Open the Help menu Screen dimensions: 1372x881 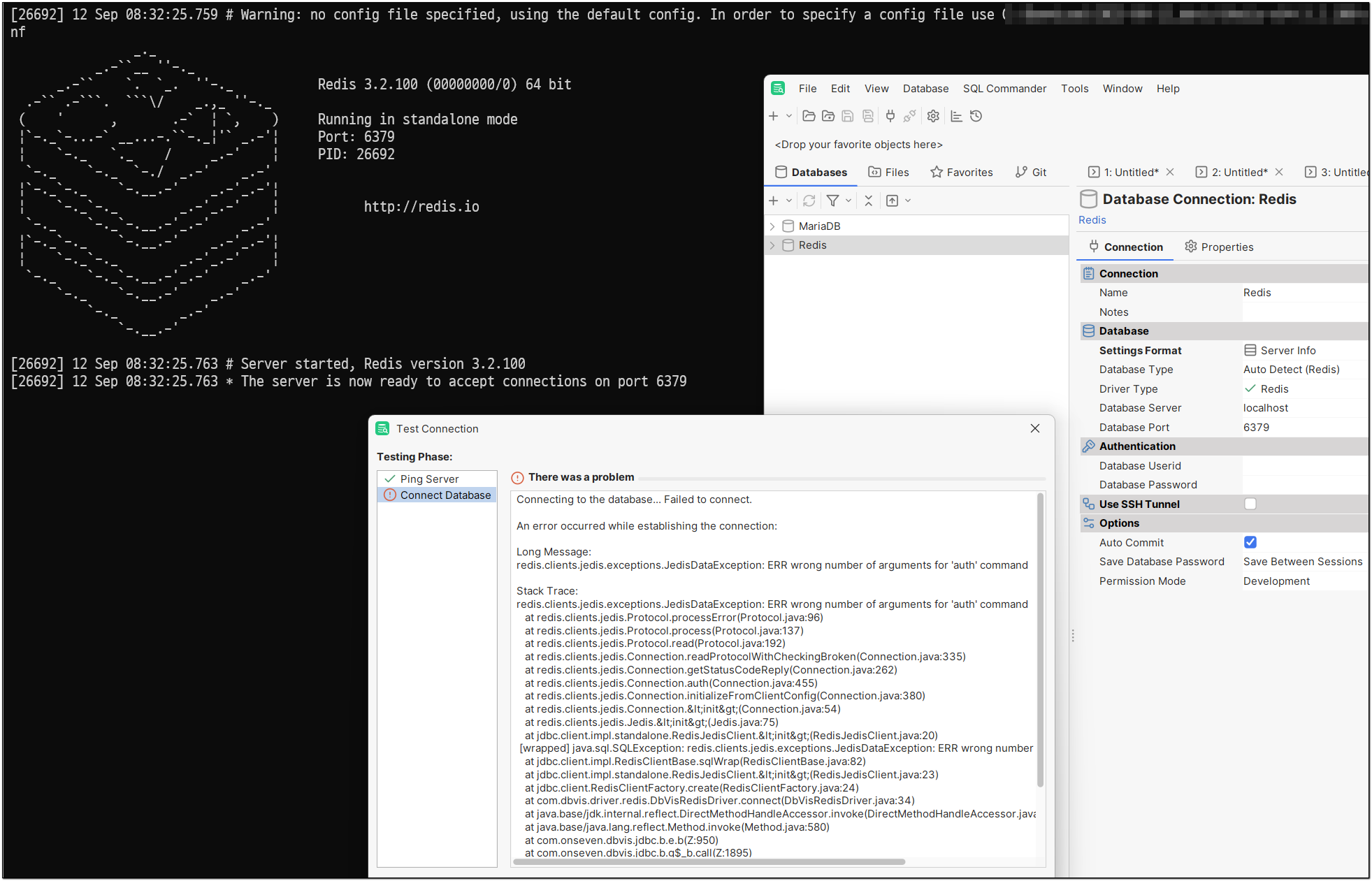pyautogui.click(x=1168, y=89)
